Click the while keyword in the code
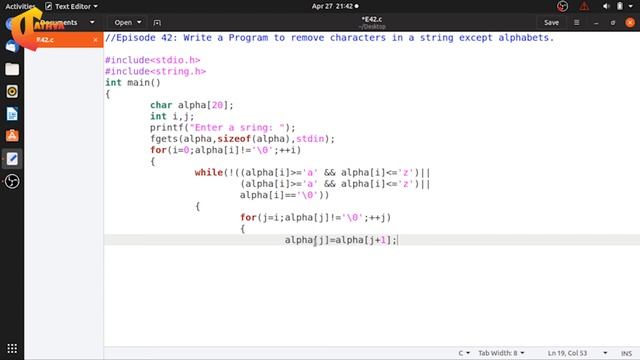 point(209,173)
